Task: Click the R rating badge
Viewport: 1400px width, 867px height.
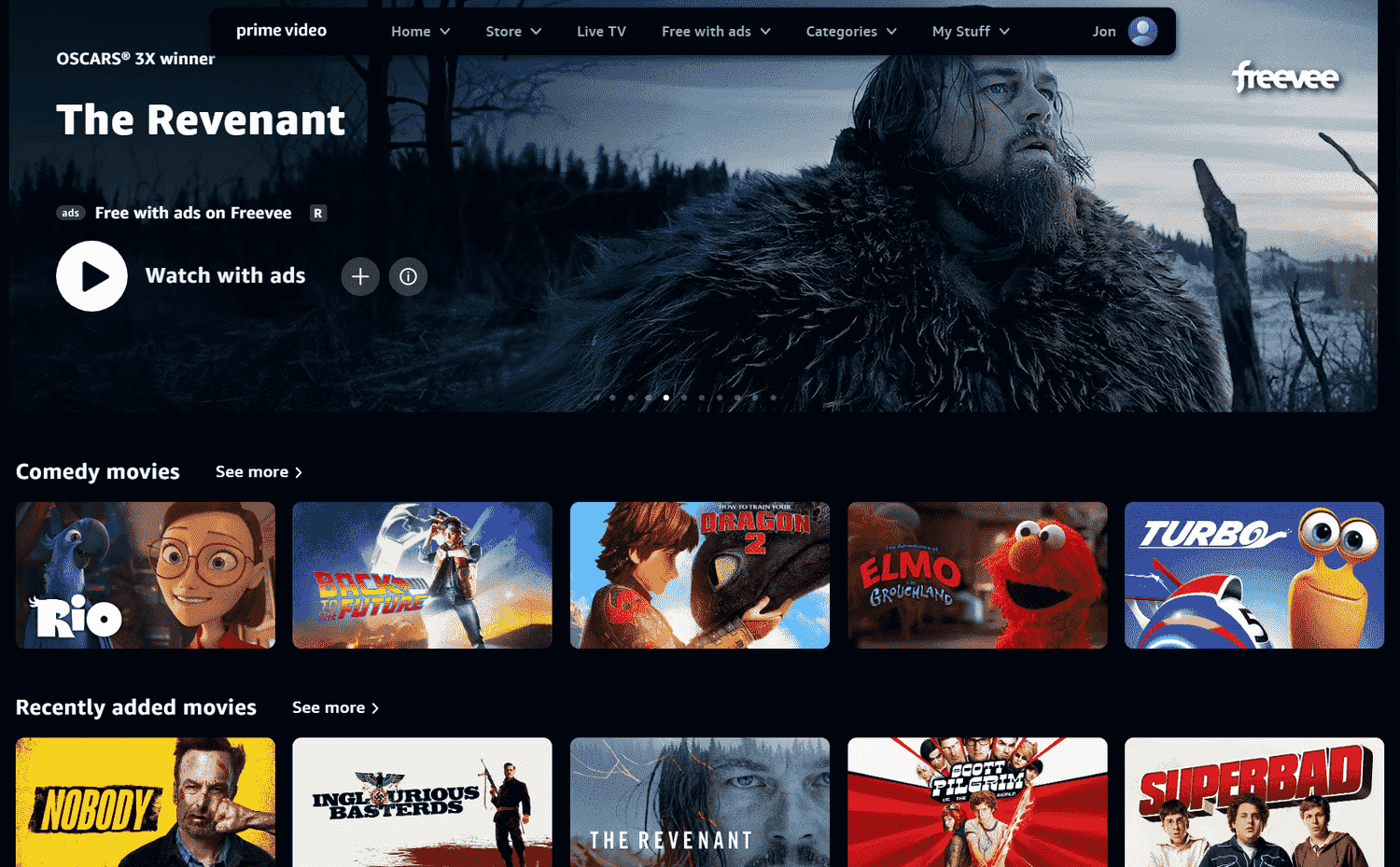Action: point(318,214)
